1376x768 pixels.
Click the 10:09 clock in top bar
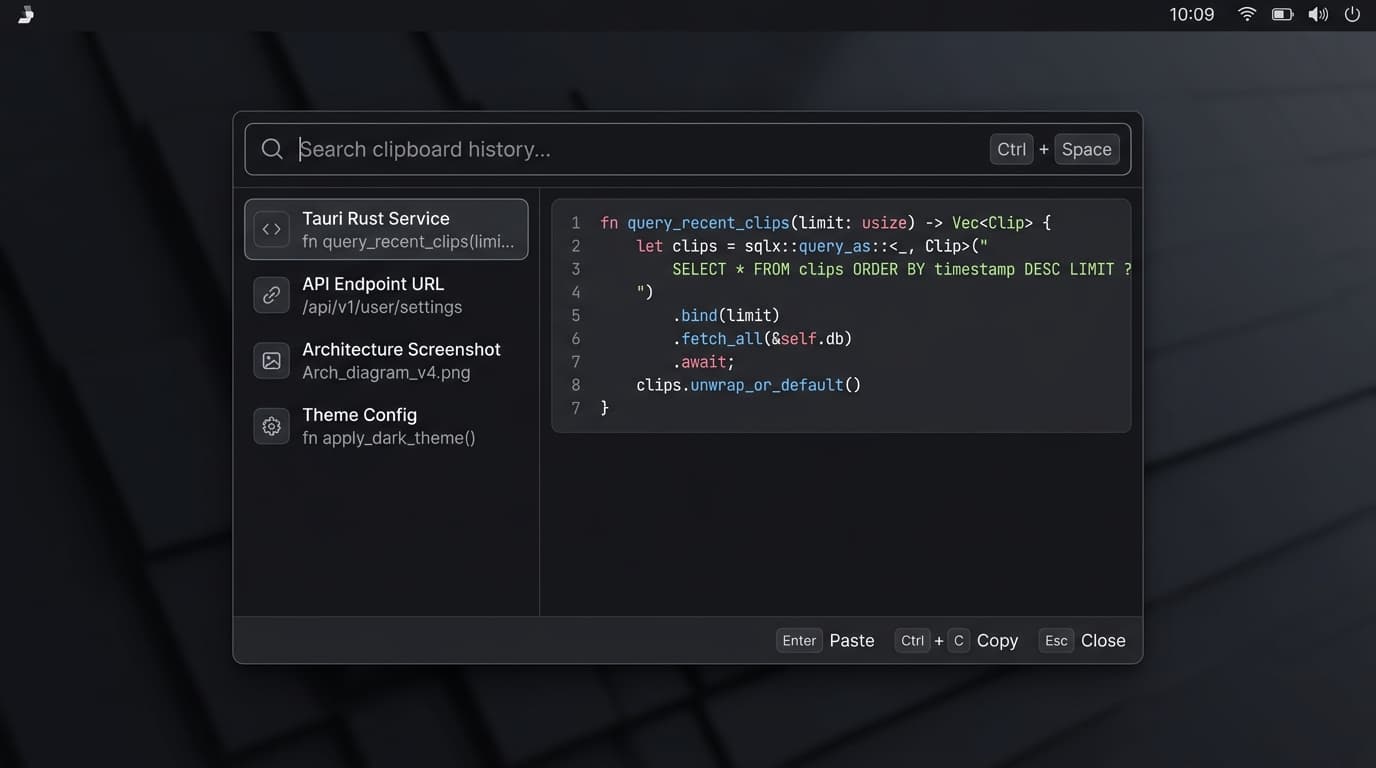[1191, 14]
